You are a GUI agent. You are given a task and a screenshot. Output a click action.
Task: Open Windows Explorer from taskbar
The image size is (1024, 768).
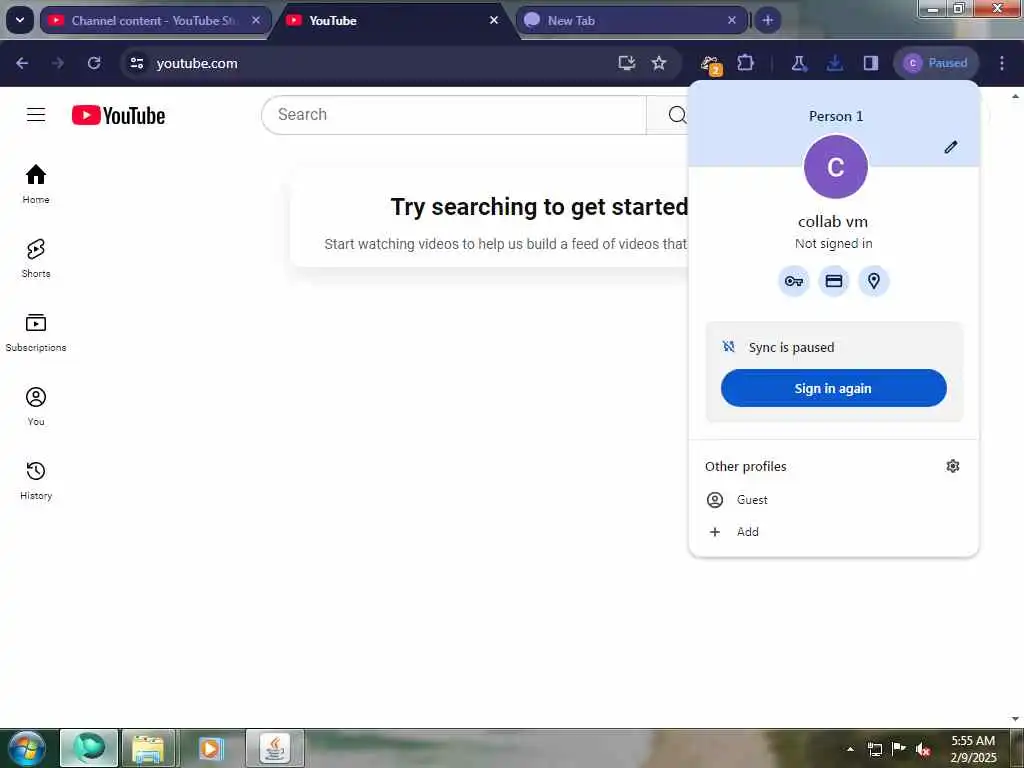point(148,748)
